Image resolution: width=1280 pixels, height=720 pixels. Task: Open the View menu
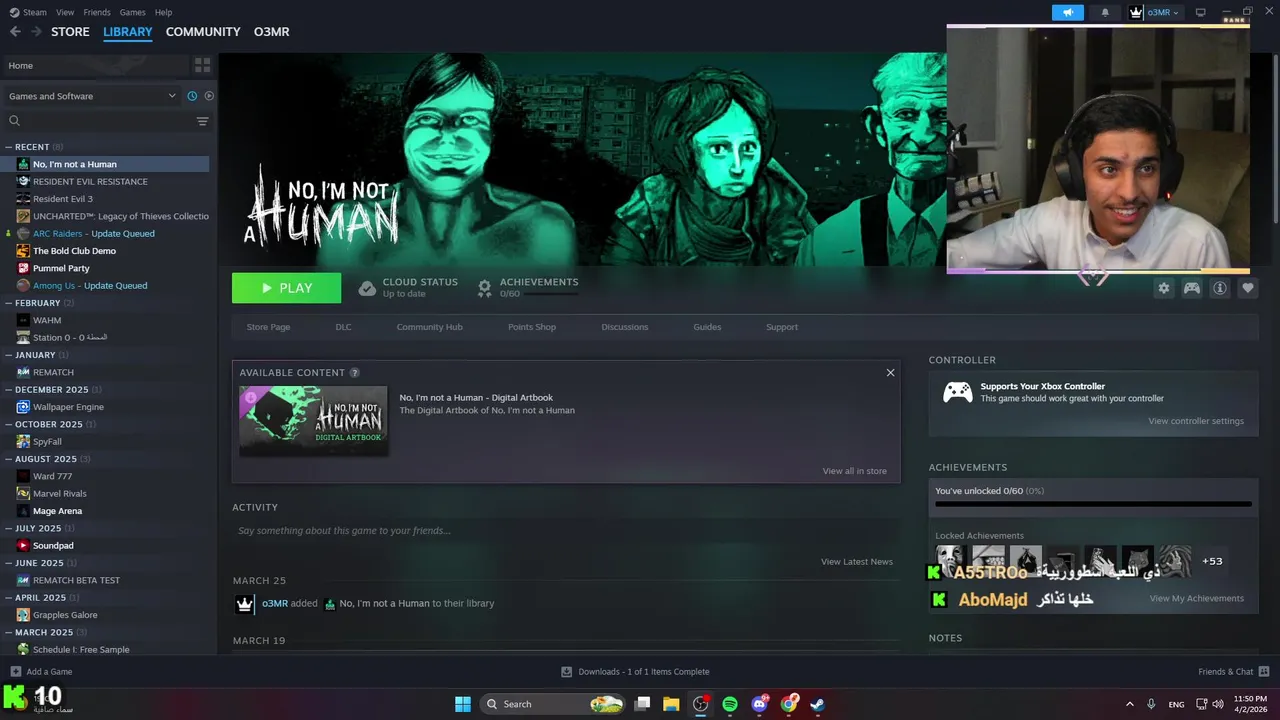[x=65, y=12]
